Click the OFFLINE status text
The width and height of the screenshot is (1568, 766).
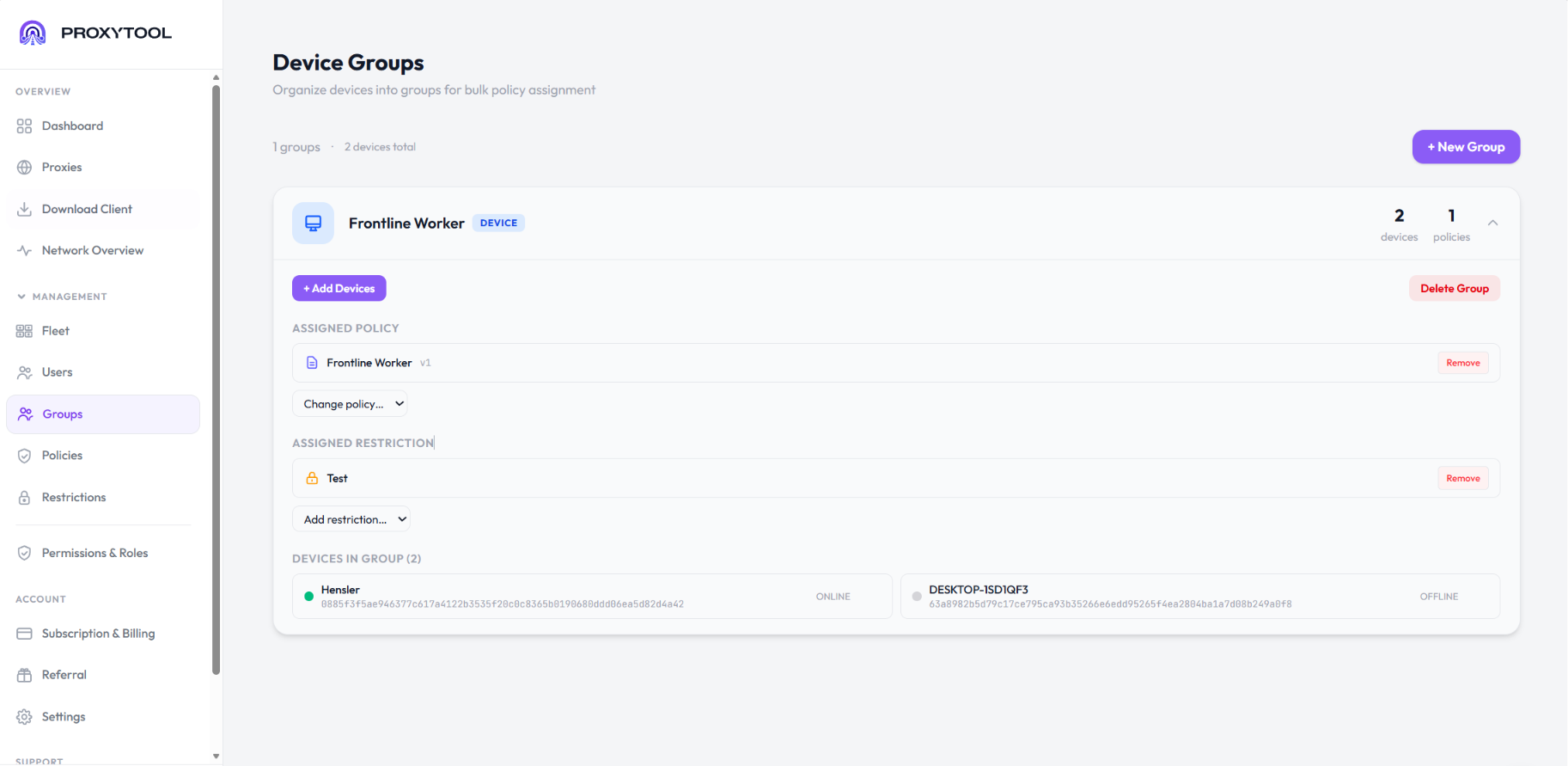(x=1439, y=597)
